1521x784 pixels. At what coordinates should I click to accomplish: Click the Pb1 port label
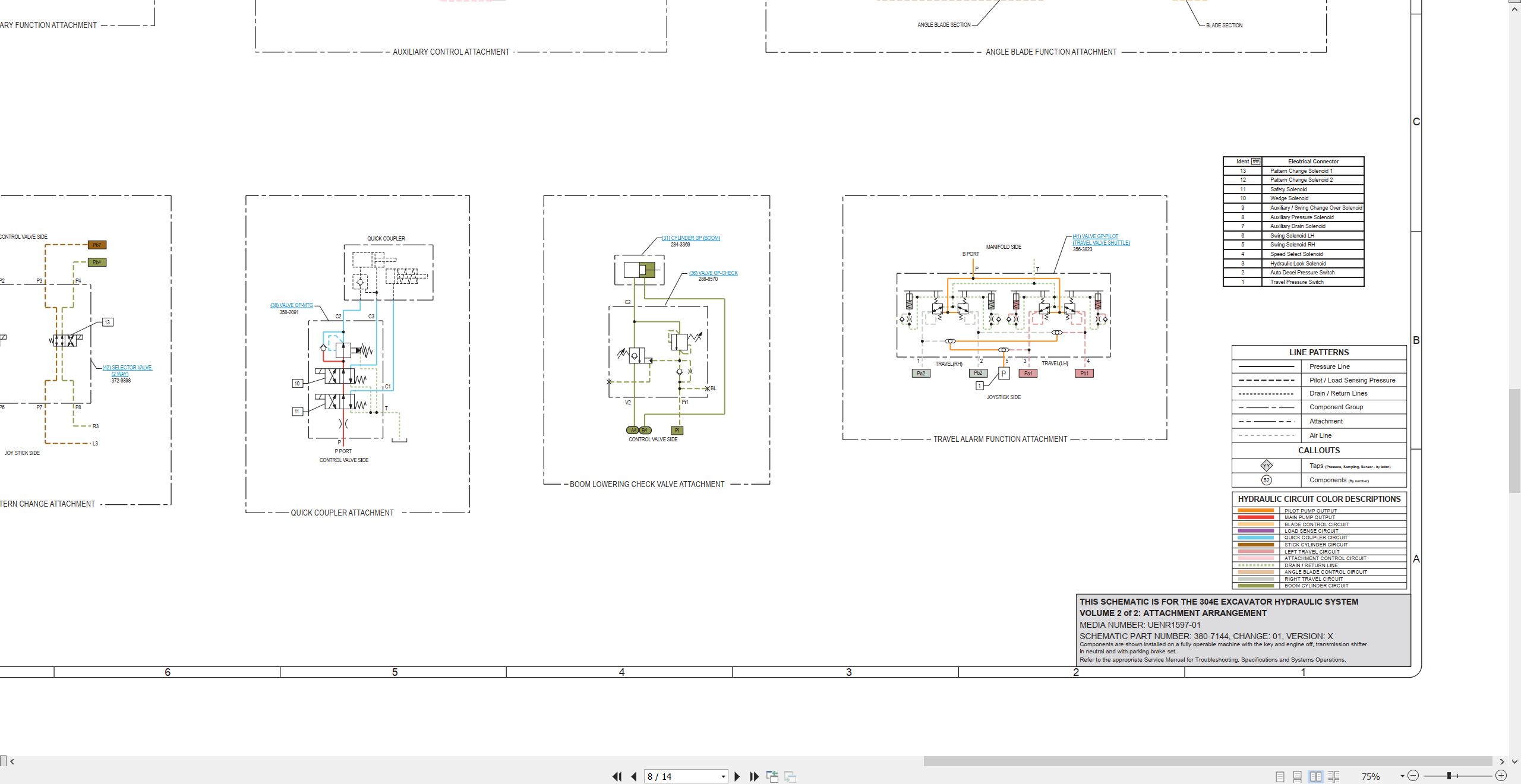(x=1084, y=374)
